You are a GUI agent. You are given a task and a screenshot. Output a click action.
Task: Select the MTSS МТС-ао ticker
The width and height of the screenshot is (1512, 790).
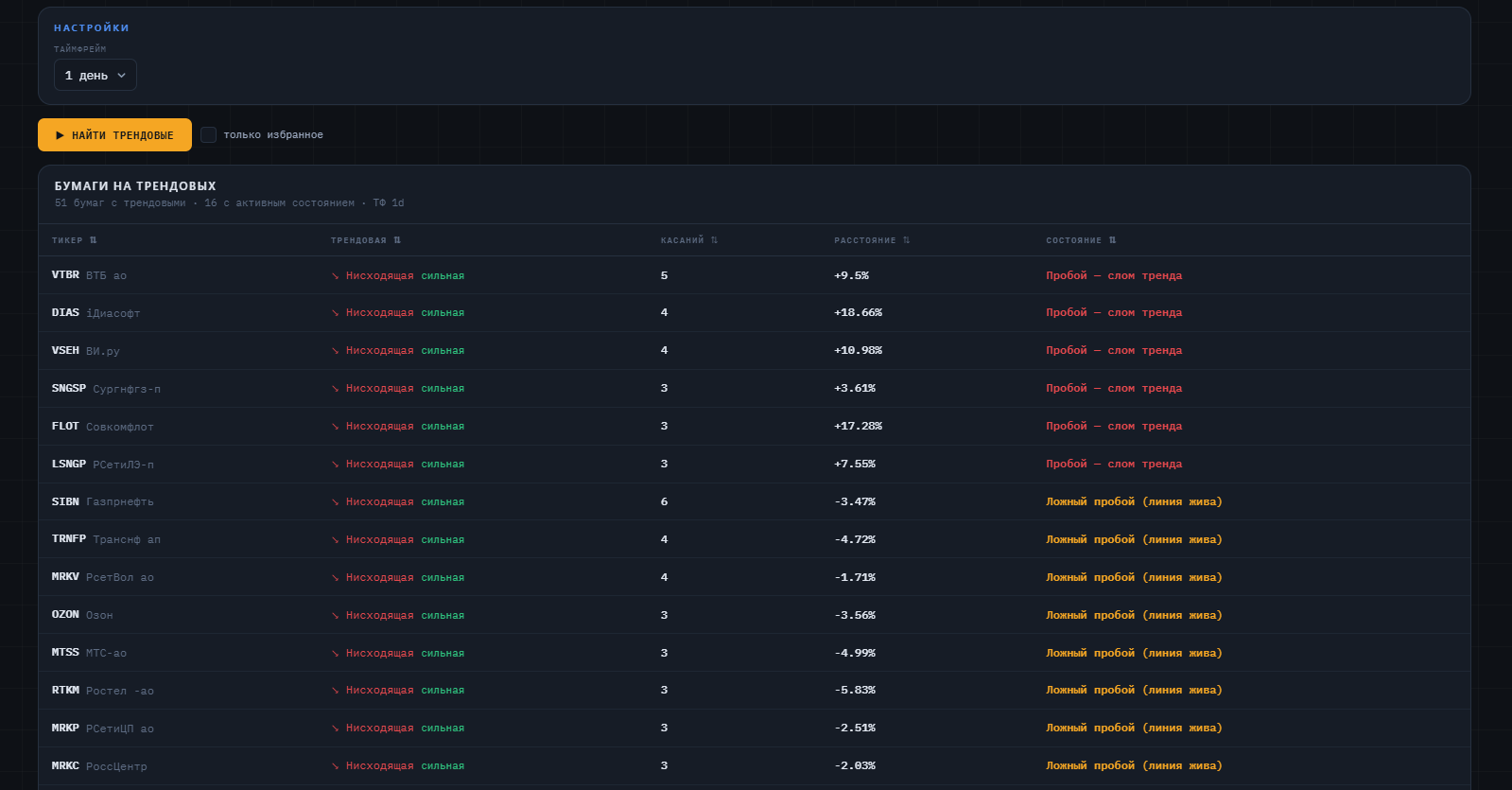click(x=89, y=653)
